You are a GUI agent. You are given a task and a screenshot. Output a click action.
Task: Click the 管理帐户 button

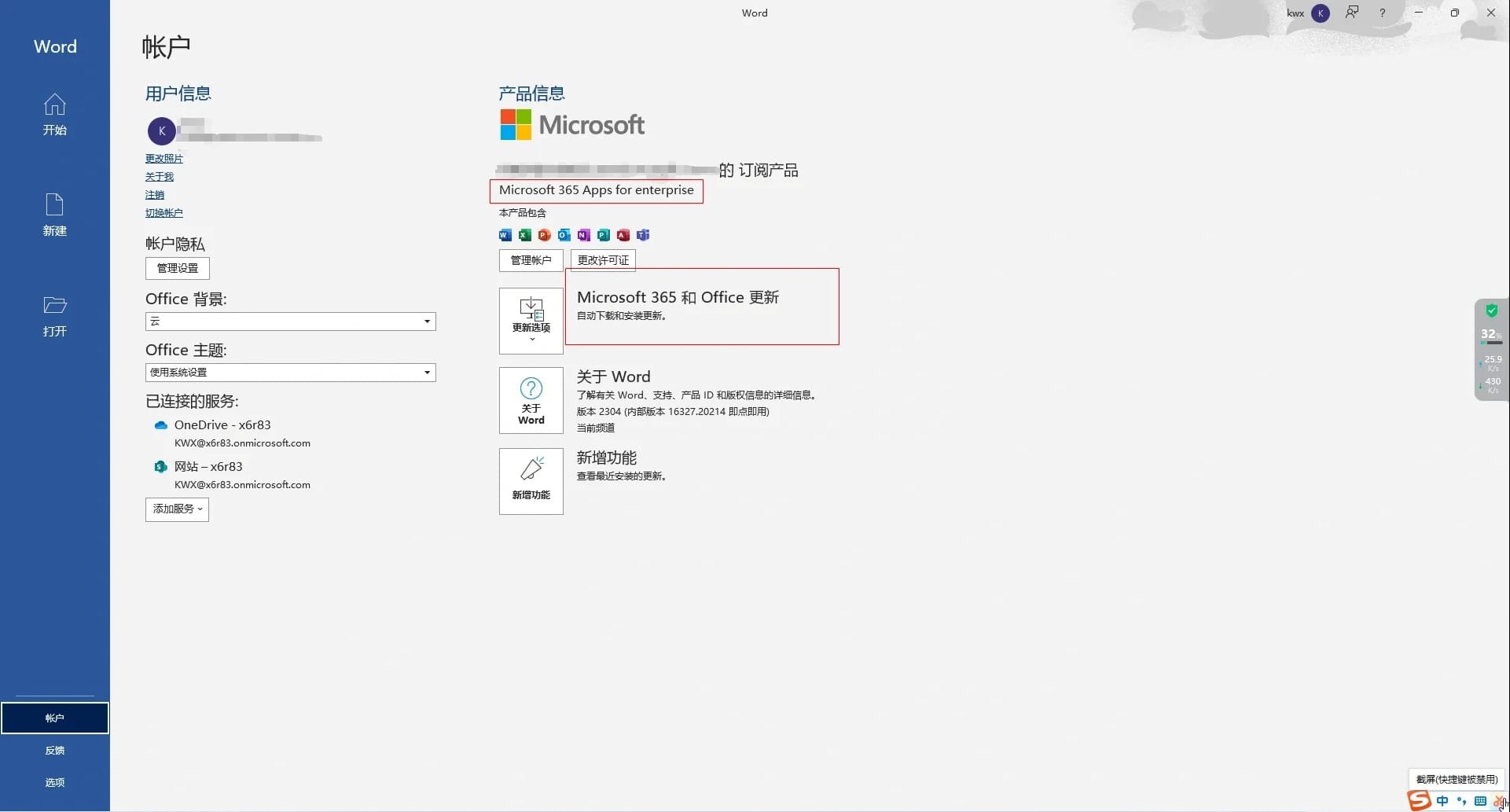click(x=531, y=260)
